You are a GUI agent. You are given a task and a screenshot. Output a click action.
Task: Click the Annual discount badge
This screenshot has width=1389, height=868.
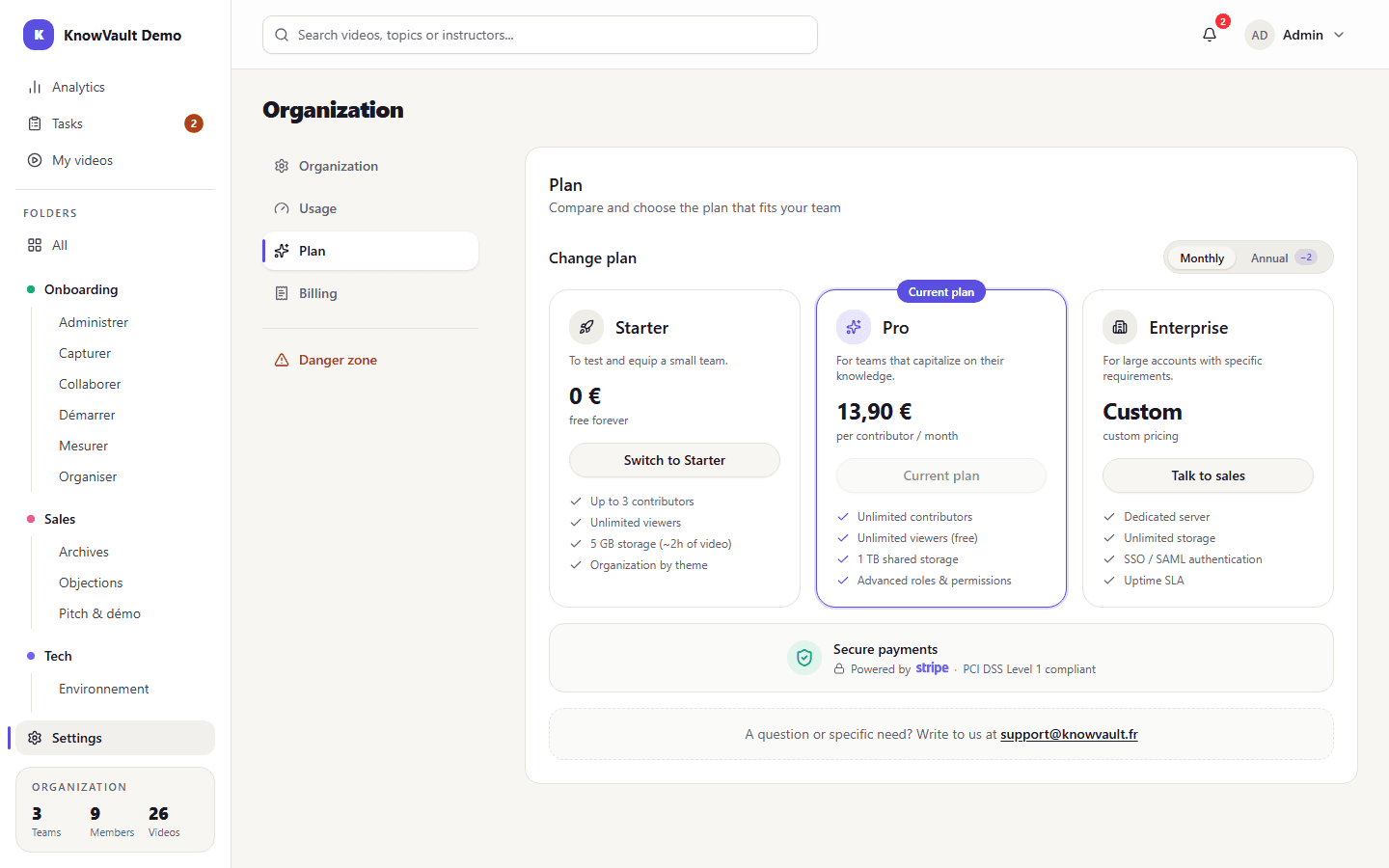click(x=1306, y=258)
